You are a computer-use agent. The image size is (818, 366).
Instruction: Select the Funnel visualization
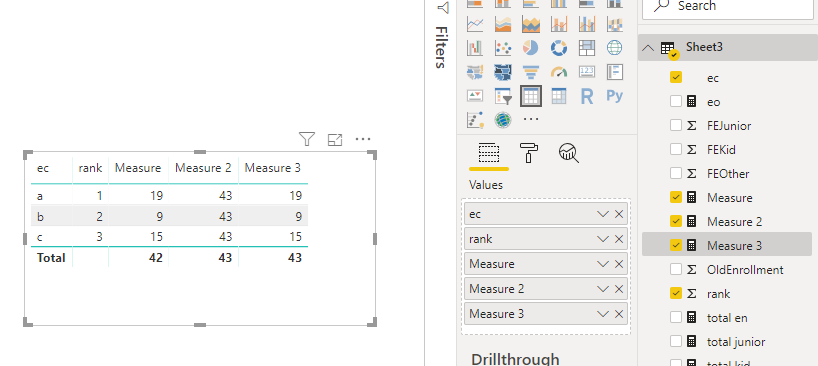531,72
